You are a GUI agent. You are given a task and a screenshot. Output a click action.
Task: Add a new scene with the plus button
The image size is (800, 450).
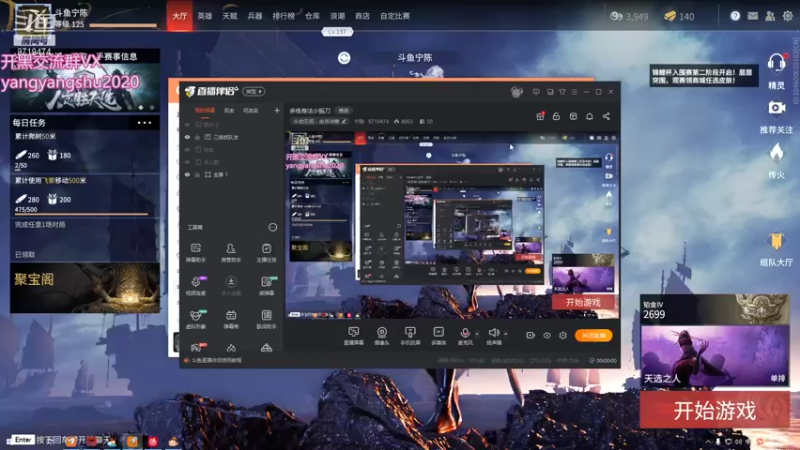click(x=277, y=110)
